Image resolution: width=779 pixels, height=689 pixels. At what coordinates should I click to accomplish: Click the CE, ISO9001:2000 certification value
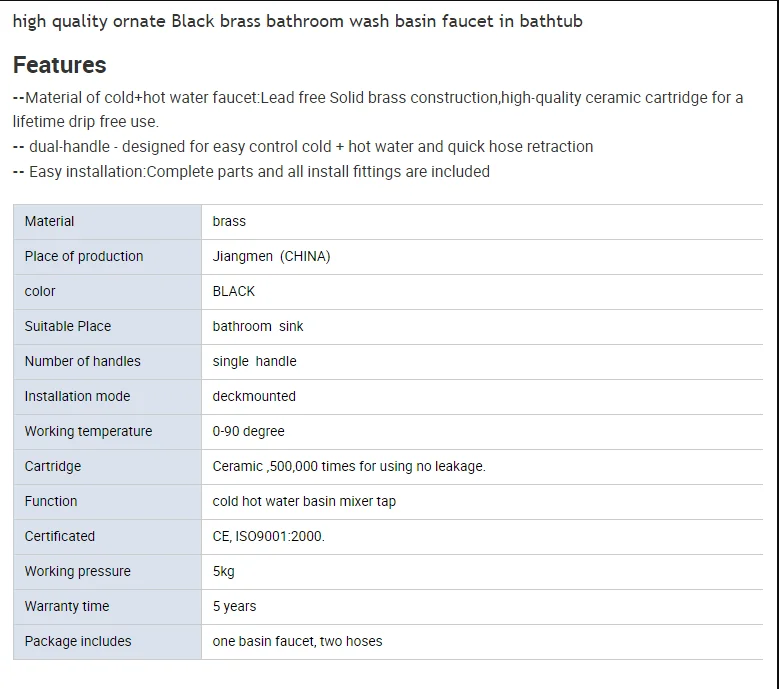pyautogui.click(x=268, y=536)
